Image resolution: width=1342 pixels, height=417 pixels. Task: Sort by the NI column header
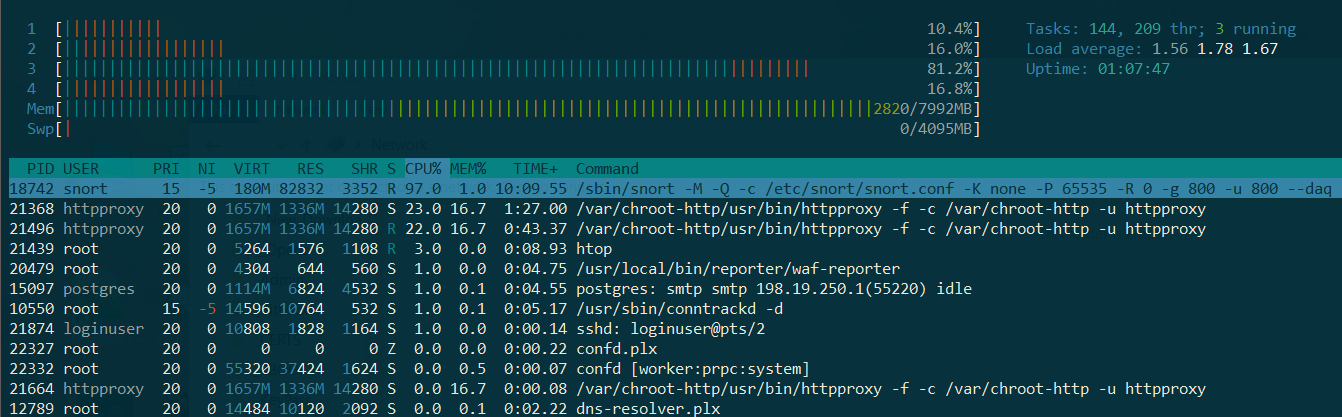click(206, 168)
